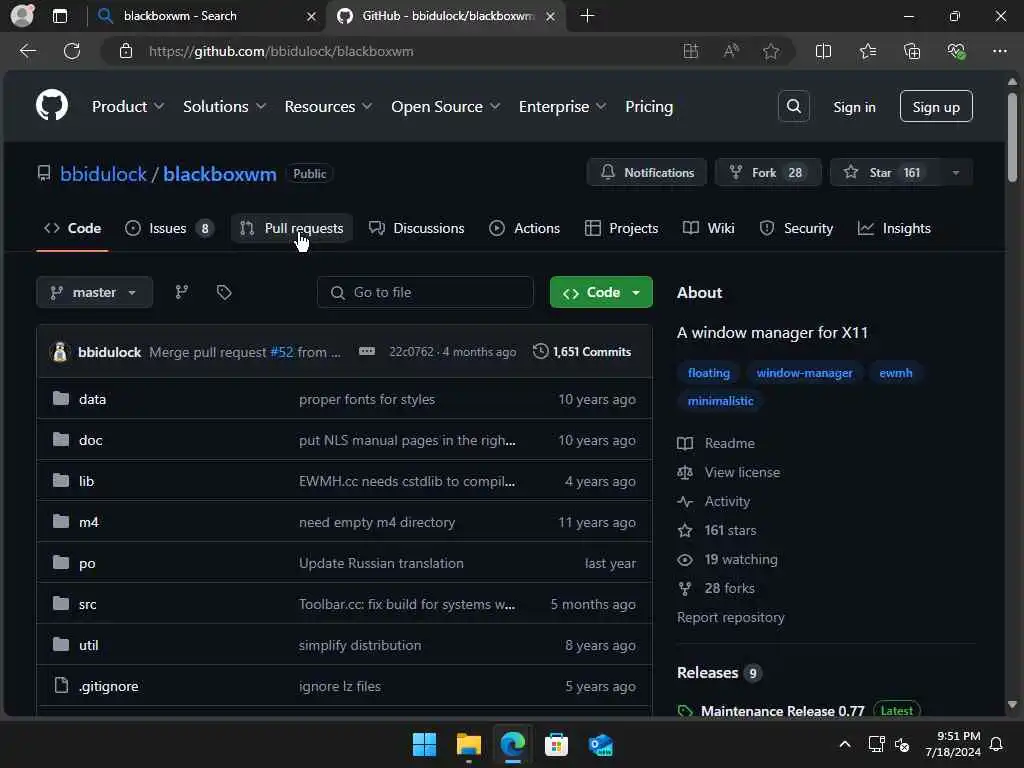Open Windows Start menu

click(424, 744)
